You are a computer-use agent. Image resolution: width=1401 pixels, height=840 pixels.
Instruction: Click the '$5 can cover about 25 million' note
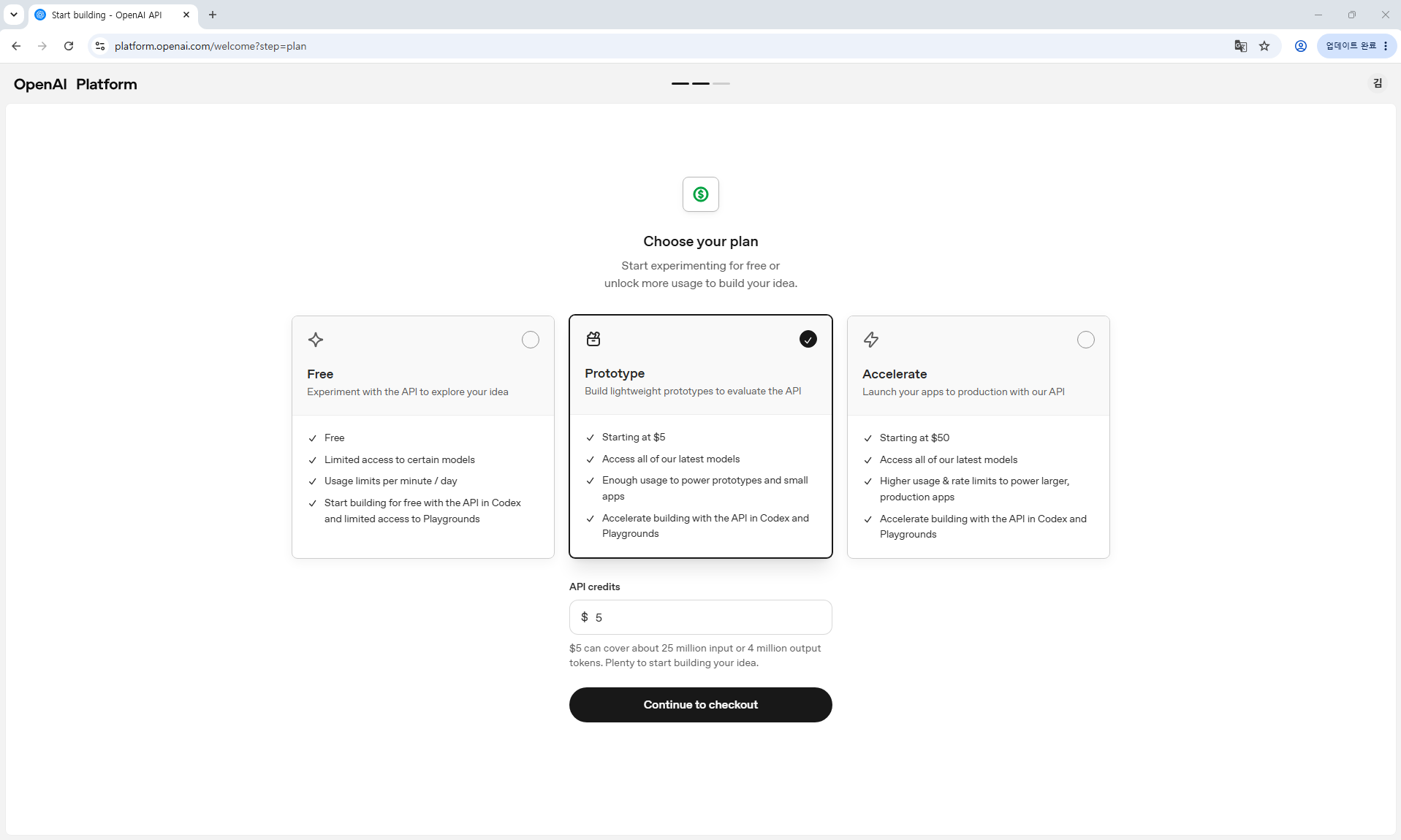[695, 656]
